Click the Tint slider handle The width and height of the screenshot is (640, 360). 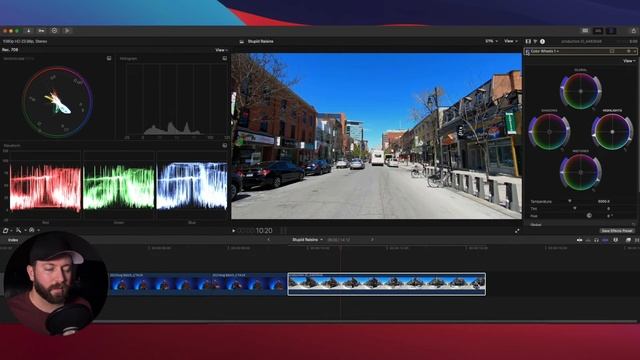pos(575,208)
